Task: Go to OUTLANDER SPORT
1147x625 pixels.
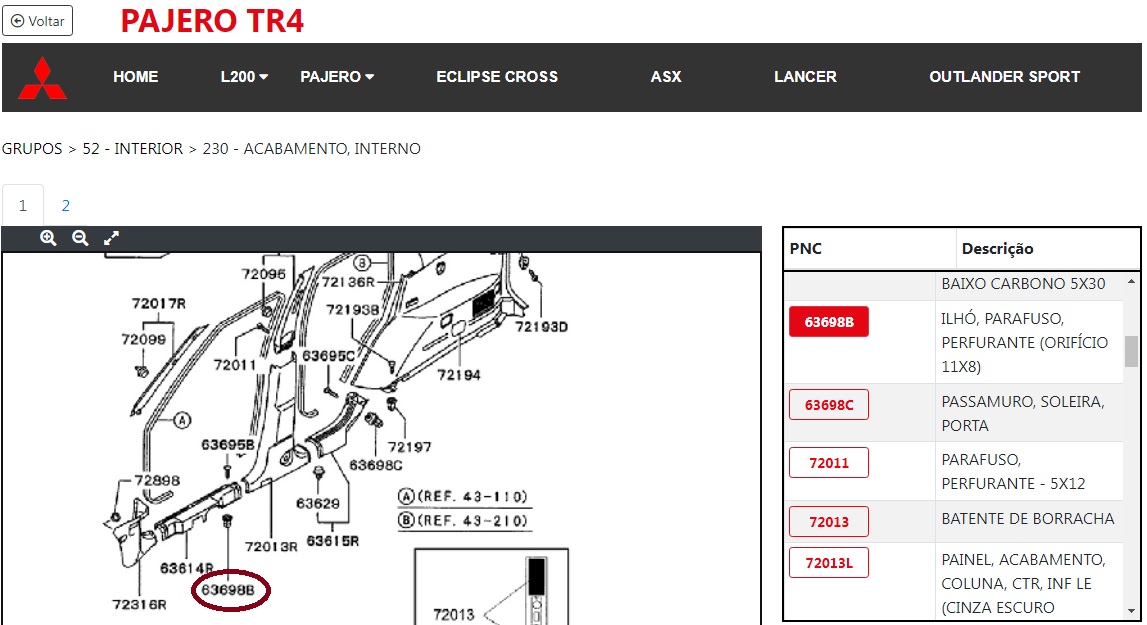Action: coord(1004,77)
